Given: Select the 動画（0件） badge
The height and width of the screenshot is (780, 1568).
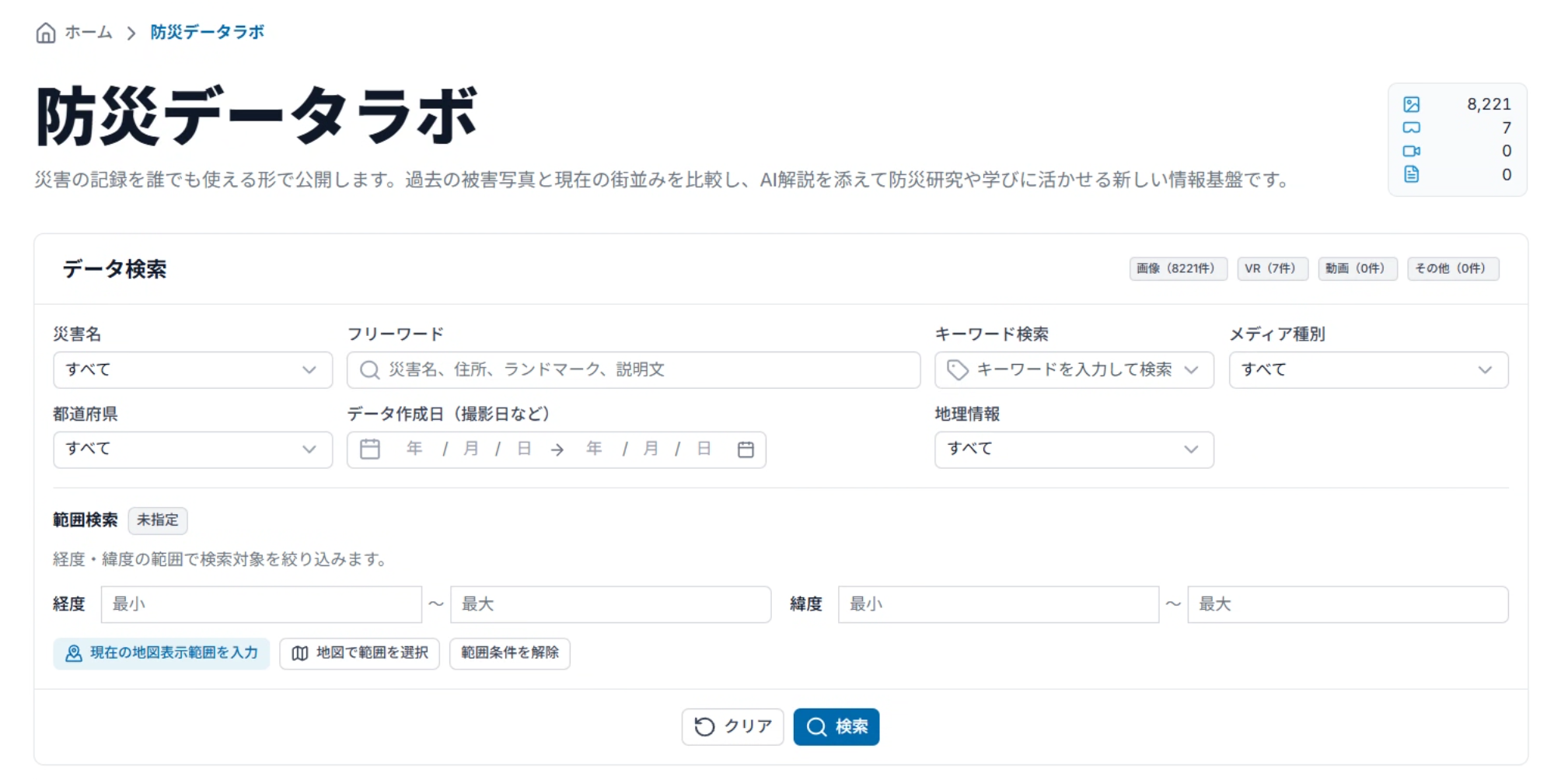Looking at the screenshot, I should [1357, 268].
